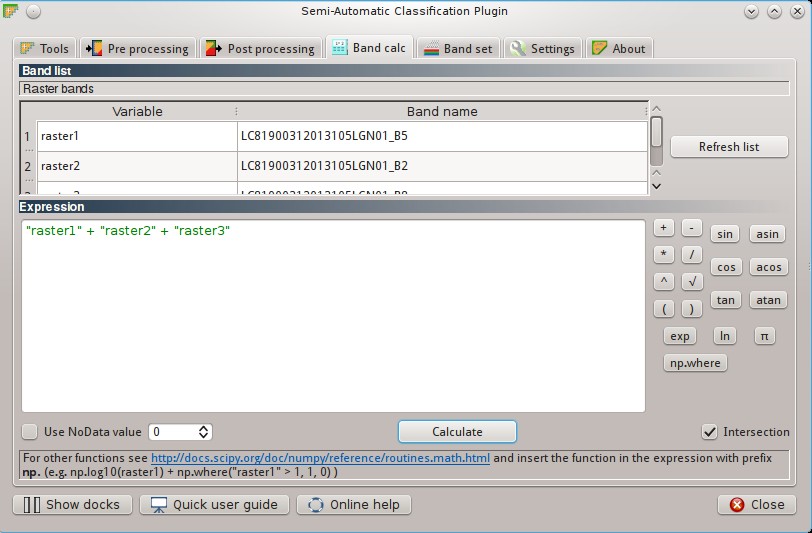Click Show docks button
The width and height of the screenshot is (812, 533).
tap(72, 505)
